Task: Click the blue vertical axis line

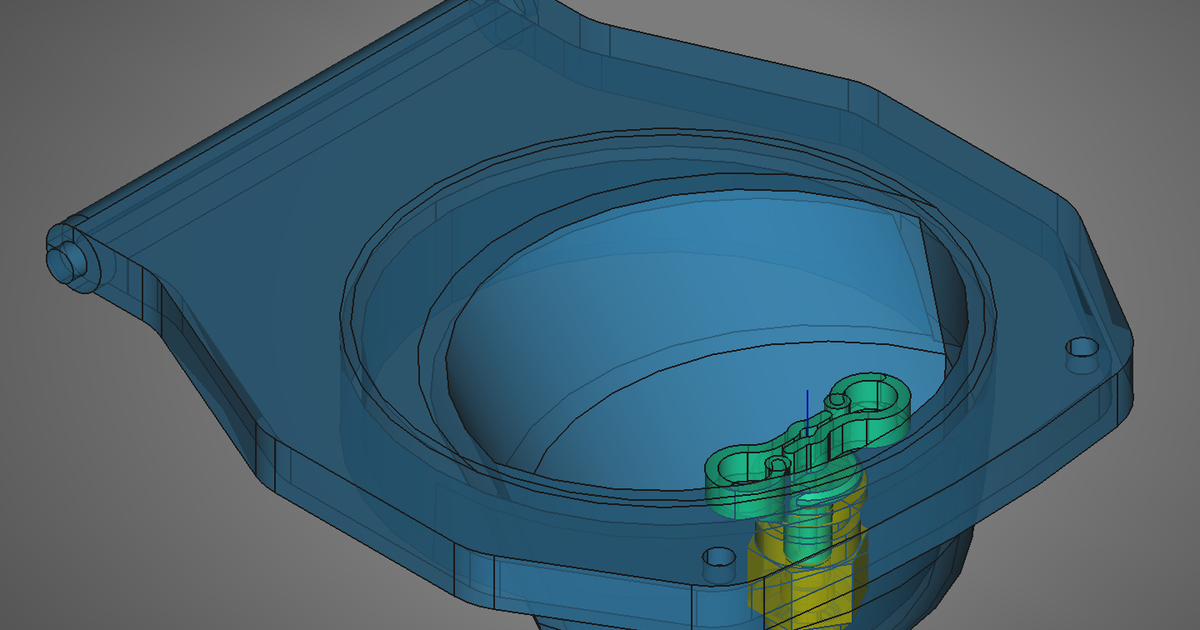Action: (x=805, y=405)
